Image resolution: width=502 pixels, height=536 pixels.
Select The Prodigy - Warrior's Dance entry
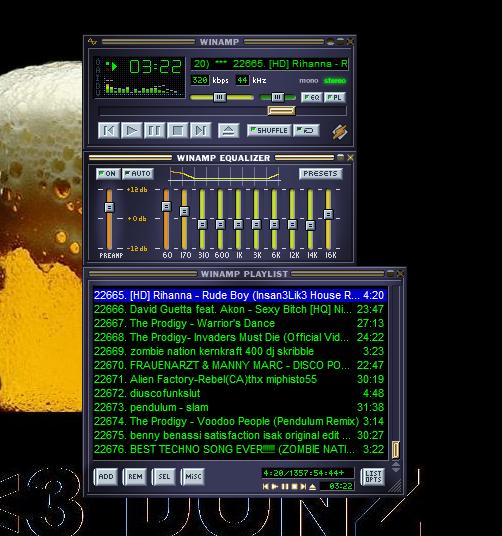(239, 323)
